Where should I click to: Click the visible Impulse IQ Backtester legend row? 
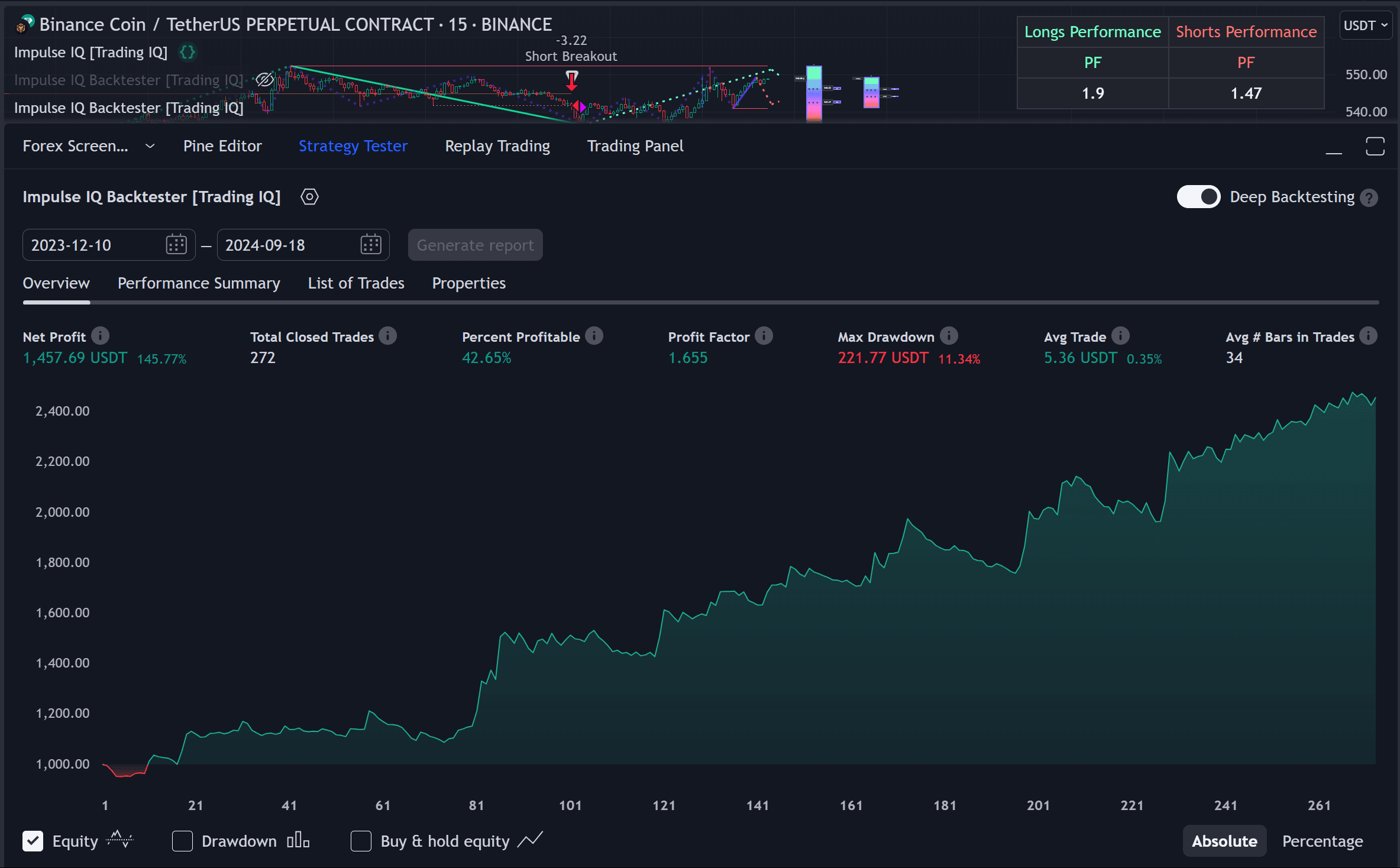[x=129, y=108]
